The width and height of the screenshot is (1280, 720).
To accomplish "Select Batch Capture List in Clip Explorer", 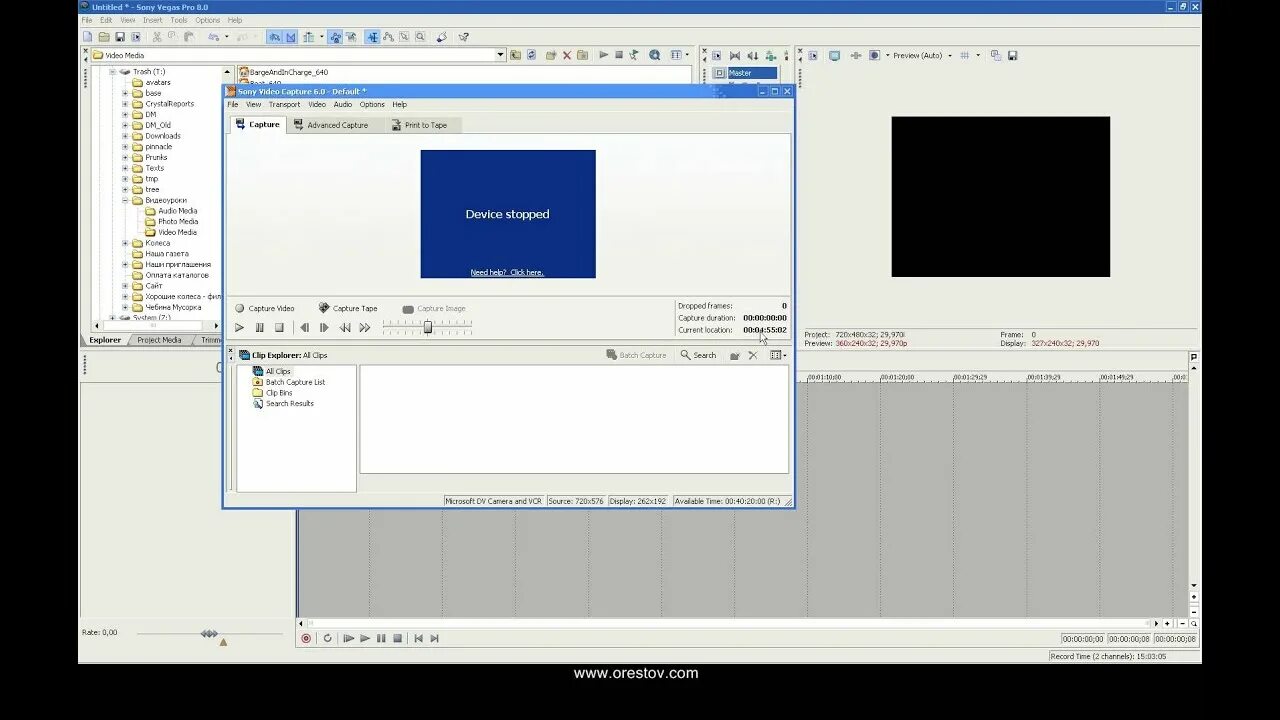I will click(289, 382).
